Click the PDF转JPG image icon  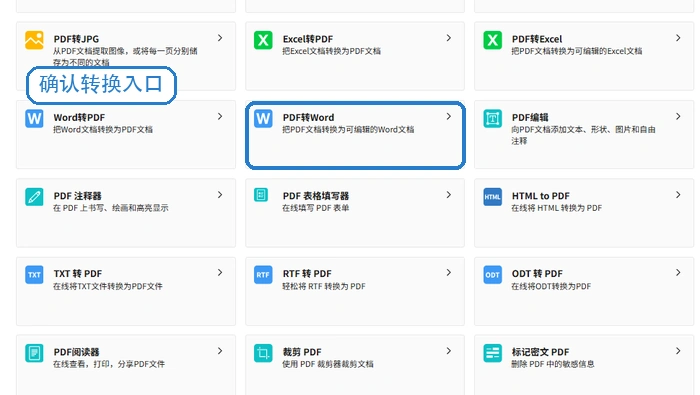(34, 40)
